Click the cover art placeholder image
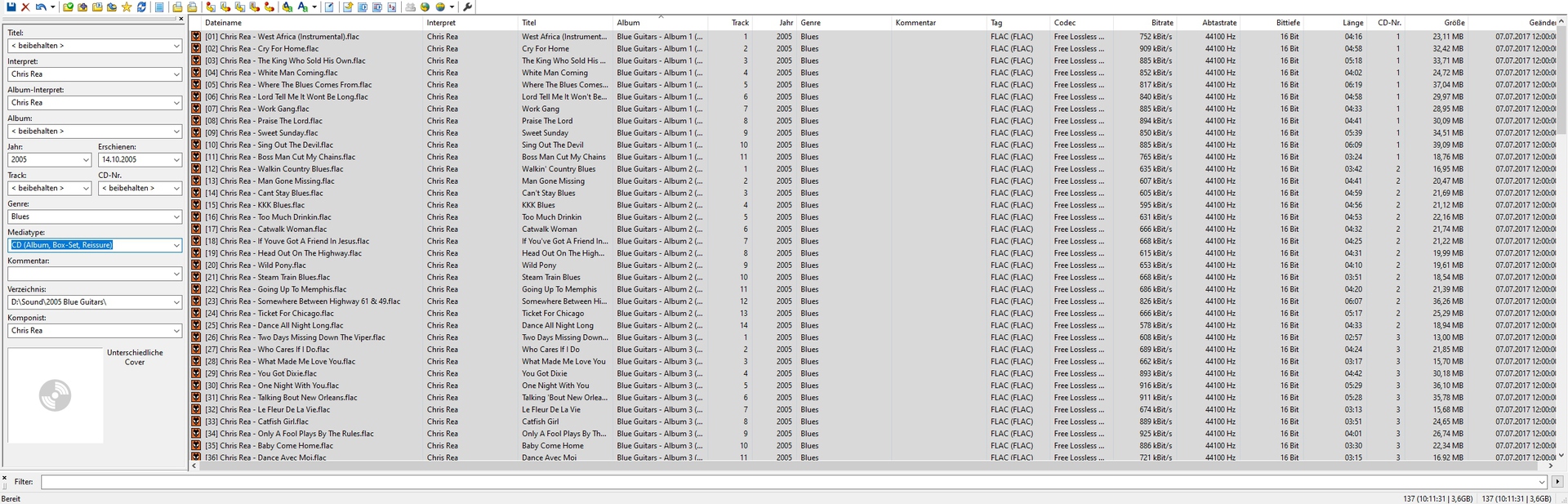The height and width of the screenshot is (504, 1568). pos(56,395)
